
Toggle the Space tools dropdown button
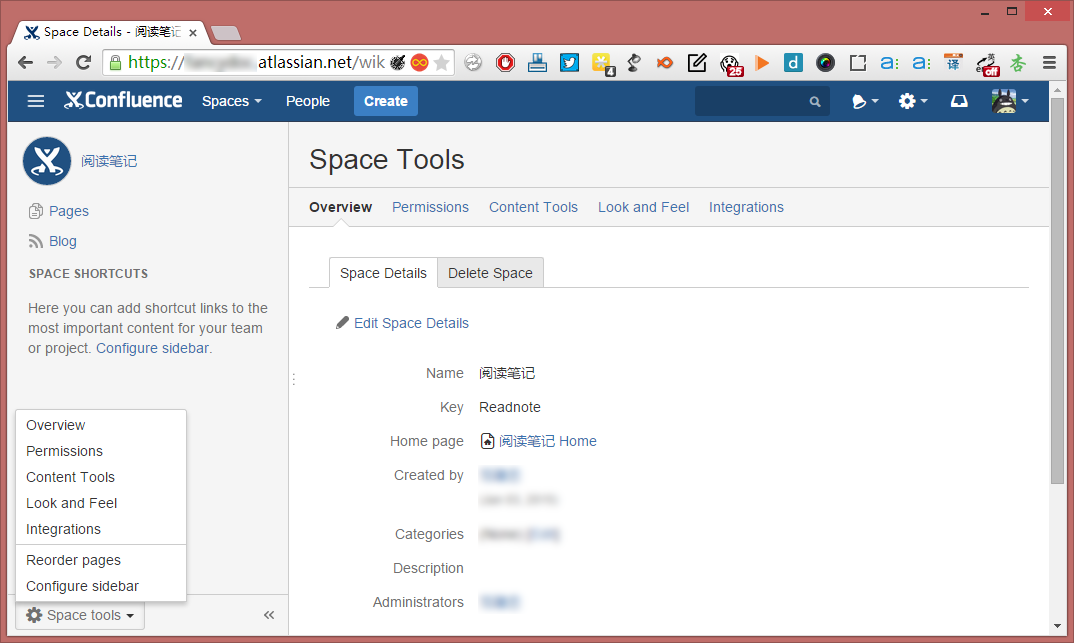80,615
